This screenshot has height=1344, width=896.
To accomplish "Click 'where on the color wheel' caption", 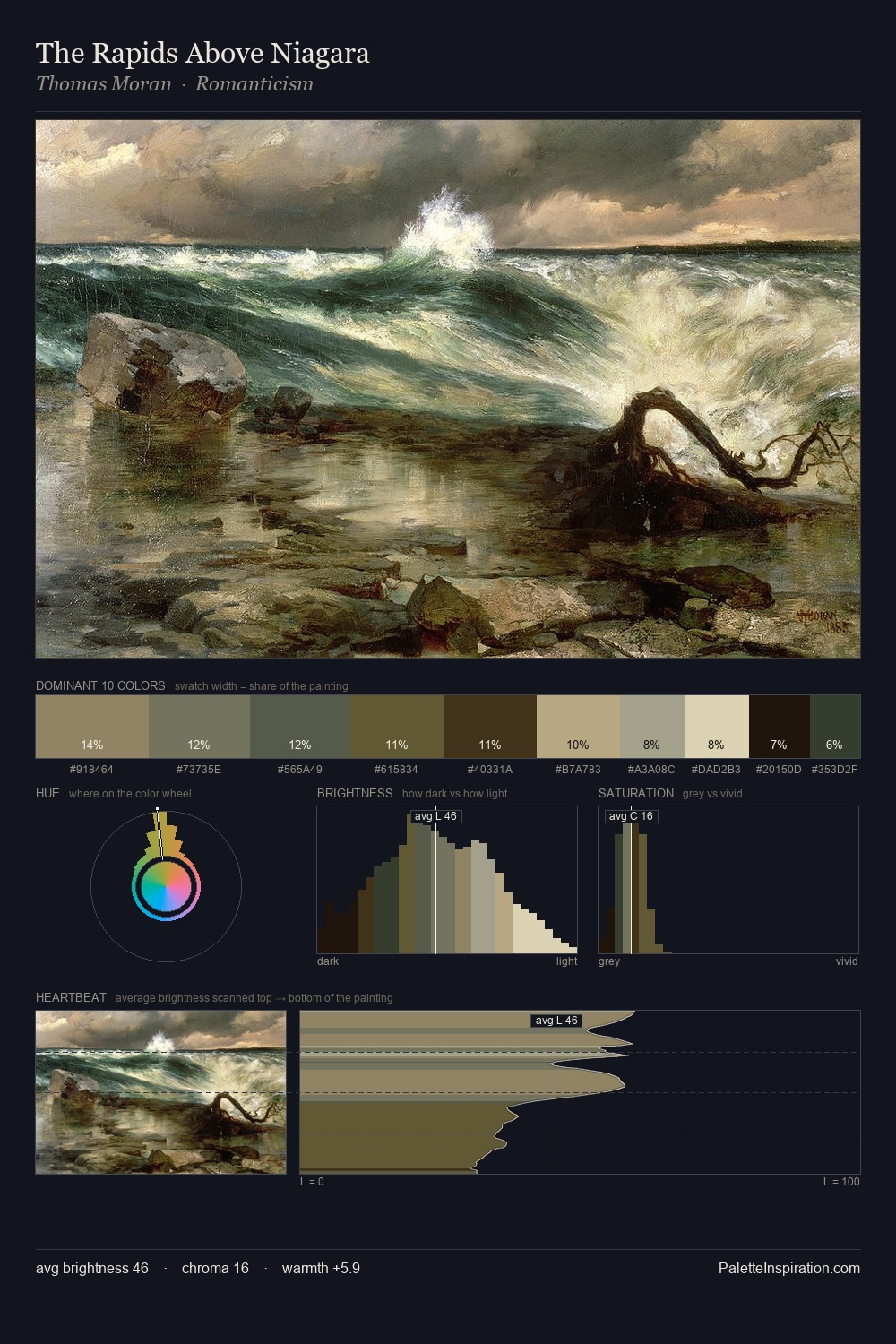I will [130, 794].
